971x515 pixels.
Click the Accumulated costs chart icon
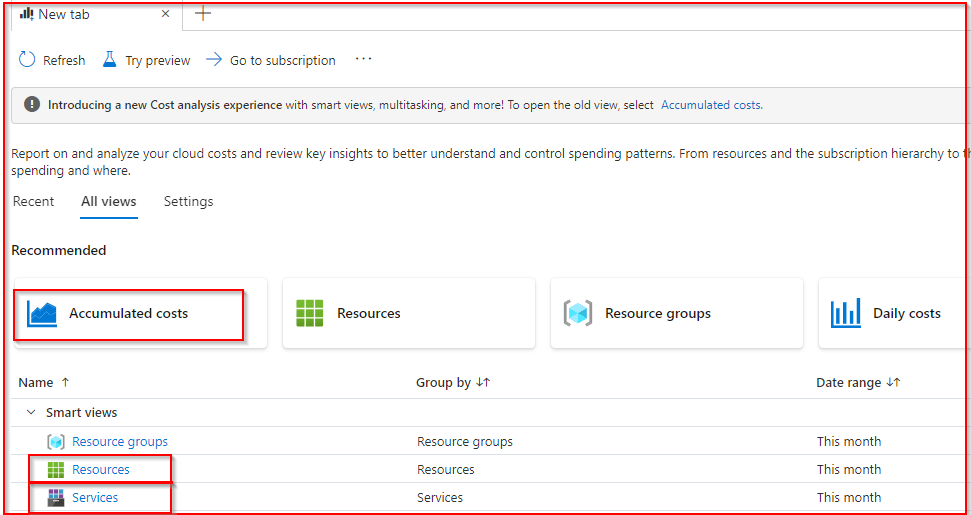click(x=42, y=313)
